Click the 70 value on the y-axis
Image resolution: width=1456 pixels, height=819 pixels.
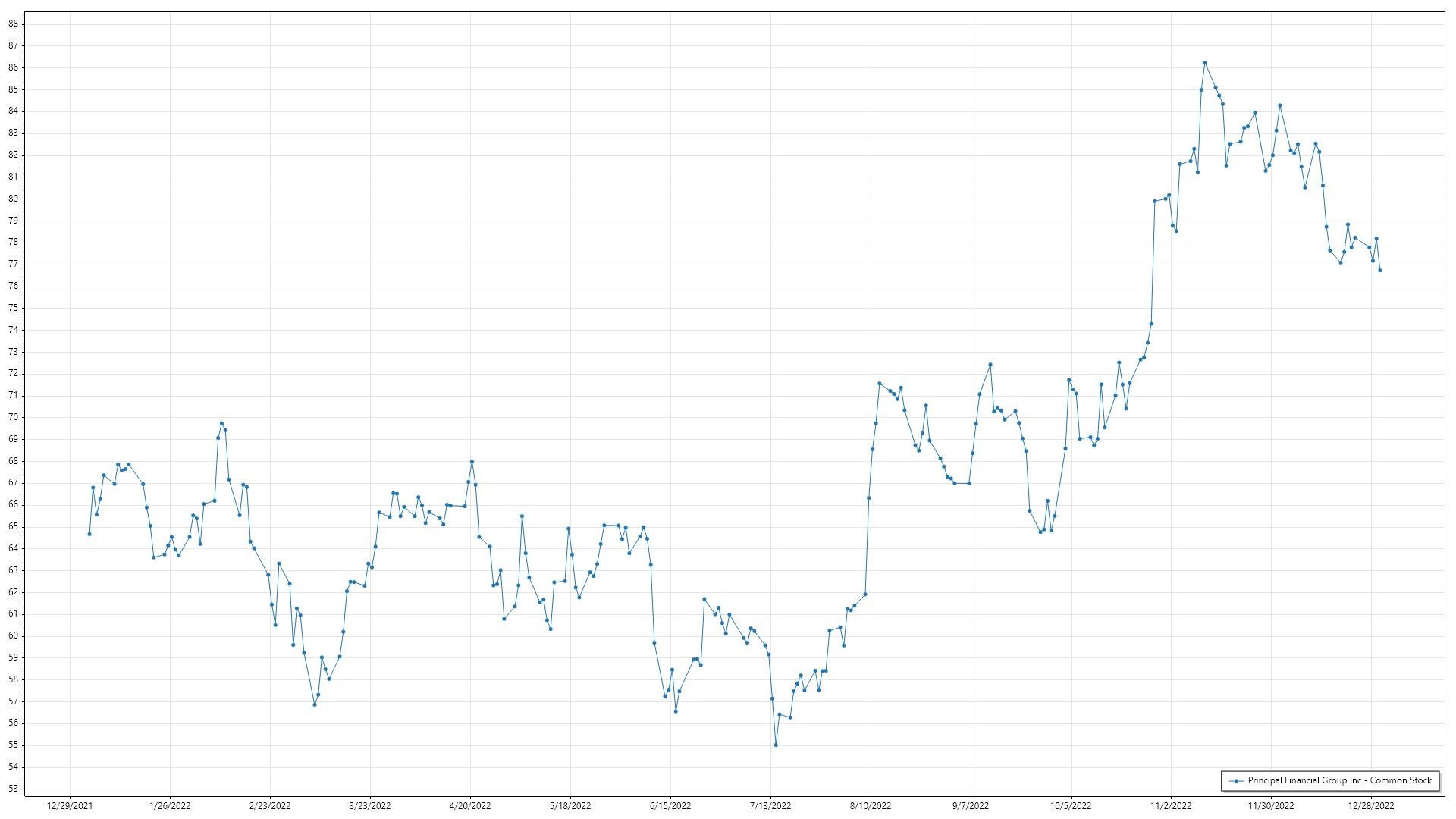pos(14,417)
